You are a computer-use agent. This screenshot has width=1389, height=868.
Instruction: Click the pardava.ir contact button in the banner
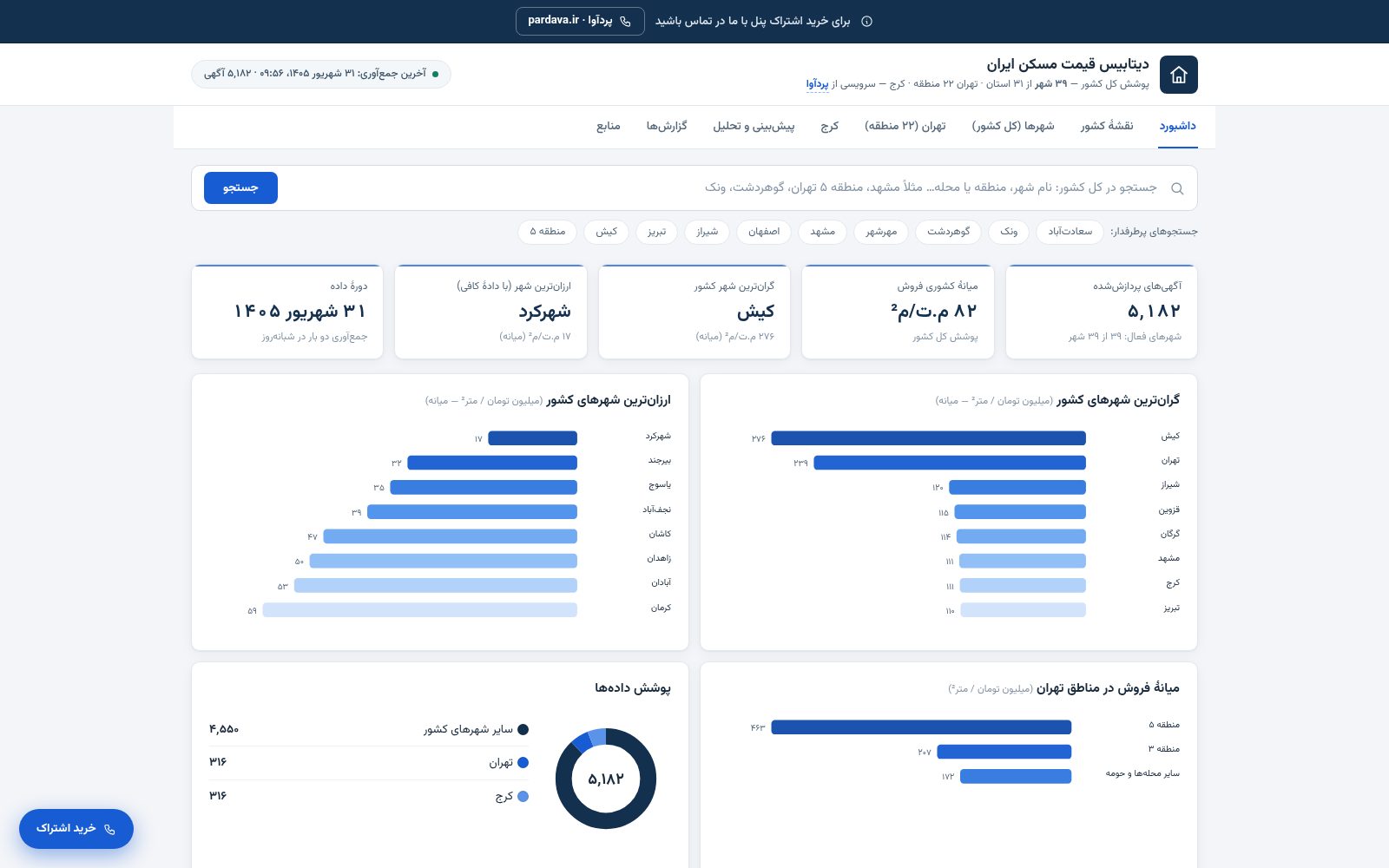click(x=580, y=21)
